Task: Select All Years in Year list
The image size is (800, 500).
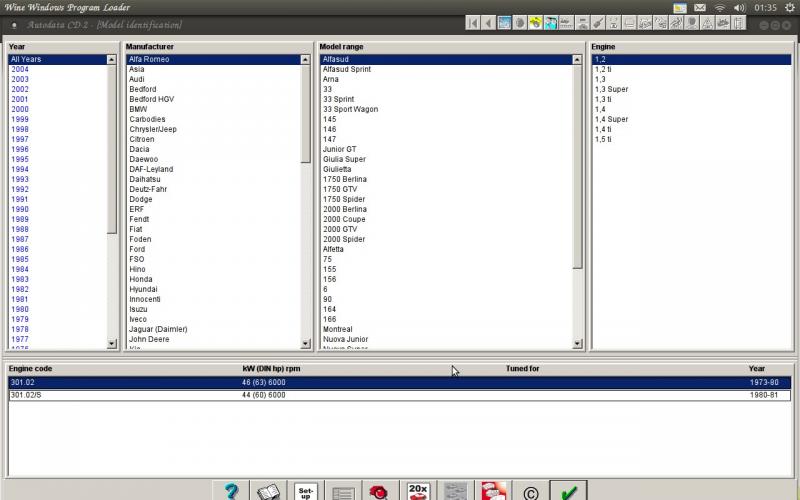Action: tap(57, 59)
